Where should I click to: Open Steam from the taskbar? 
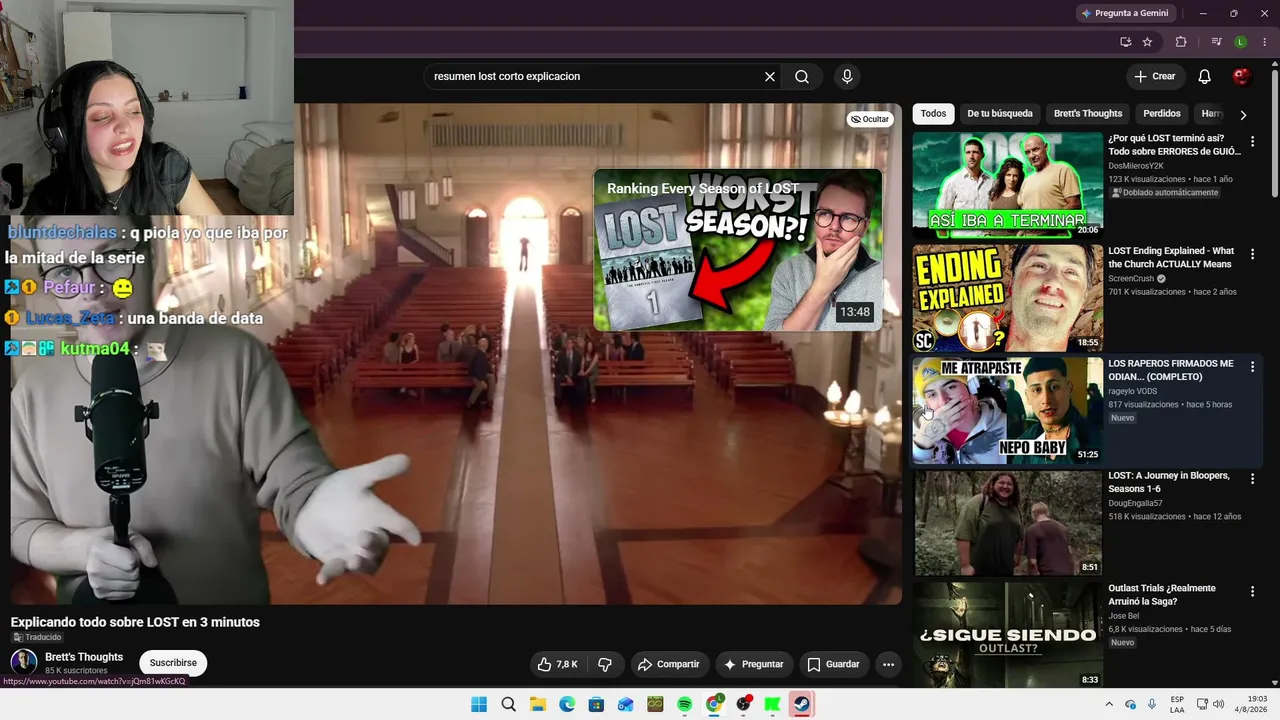point(801,704)
